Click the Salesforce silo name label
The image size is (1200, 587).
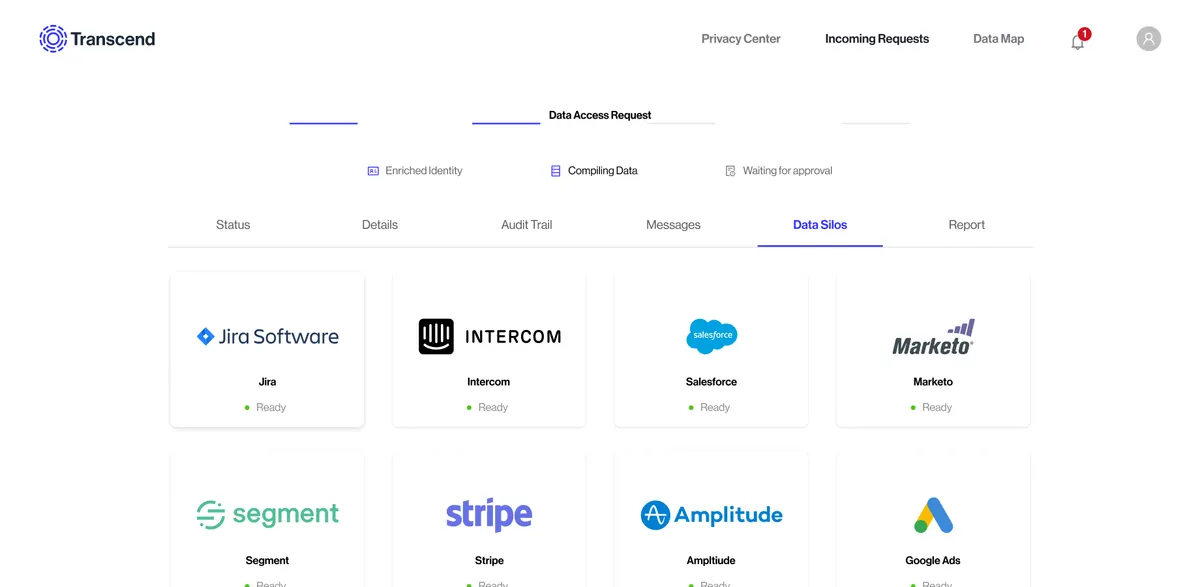pos(712,382)
